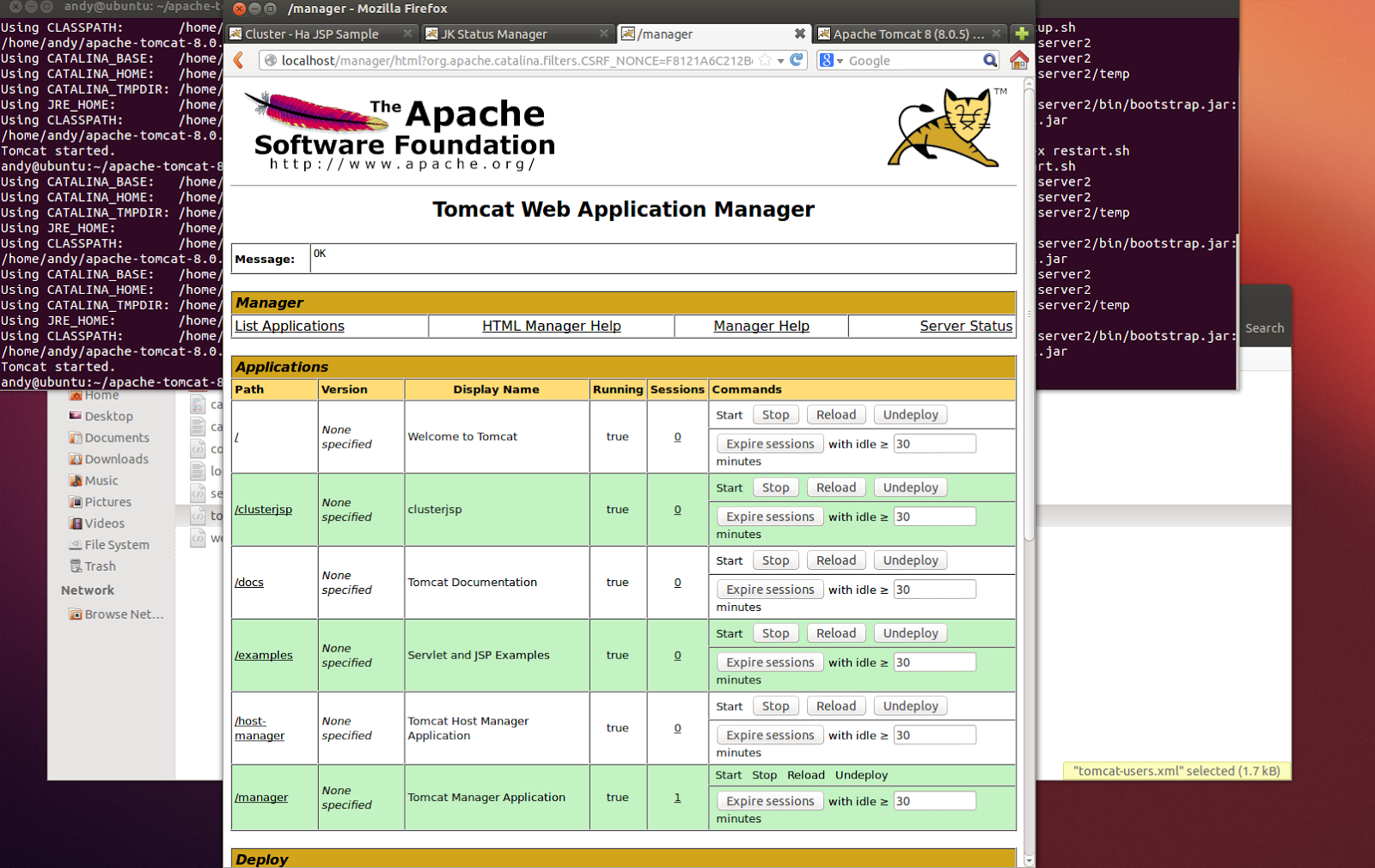Screen dimensions: 1375x868
Task: Expire sessions for the clusterjsp application
Action: click(770, 517)
